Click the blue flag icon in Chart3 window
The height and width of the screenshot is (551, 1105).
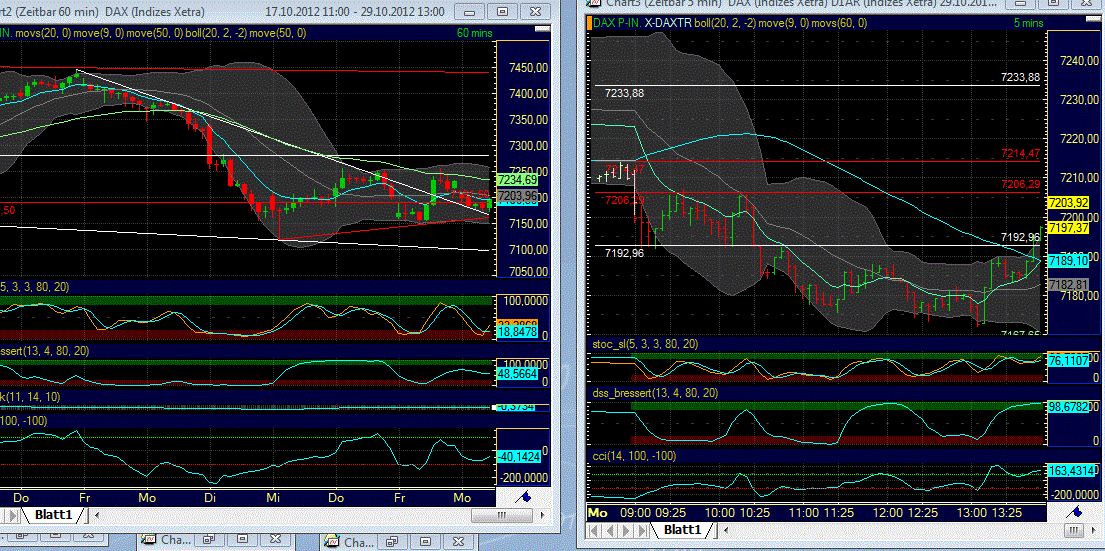[1075, 512]
